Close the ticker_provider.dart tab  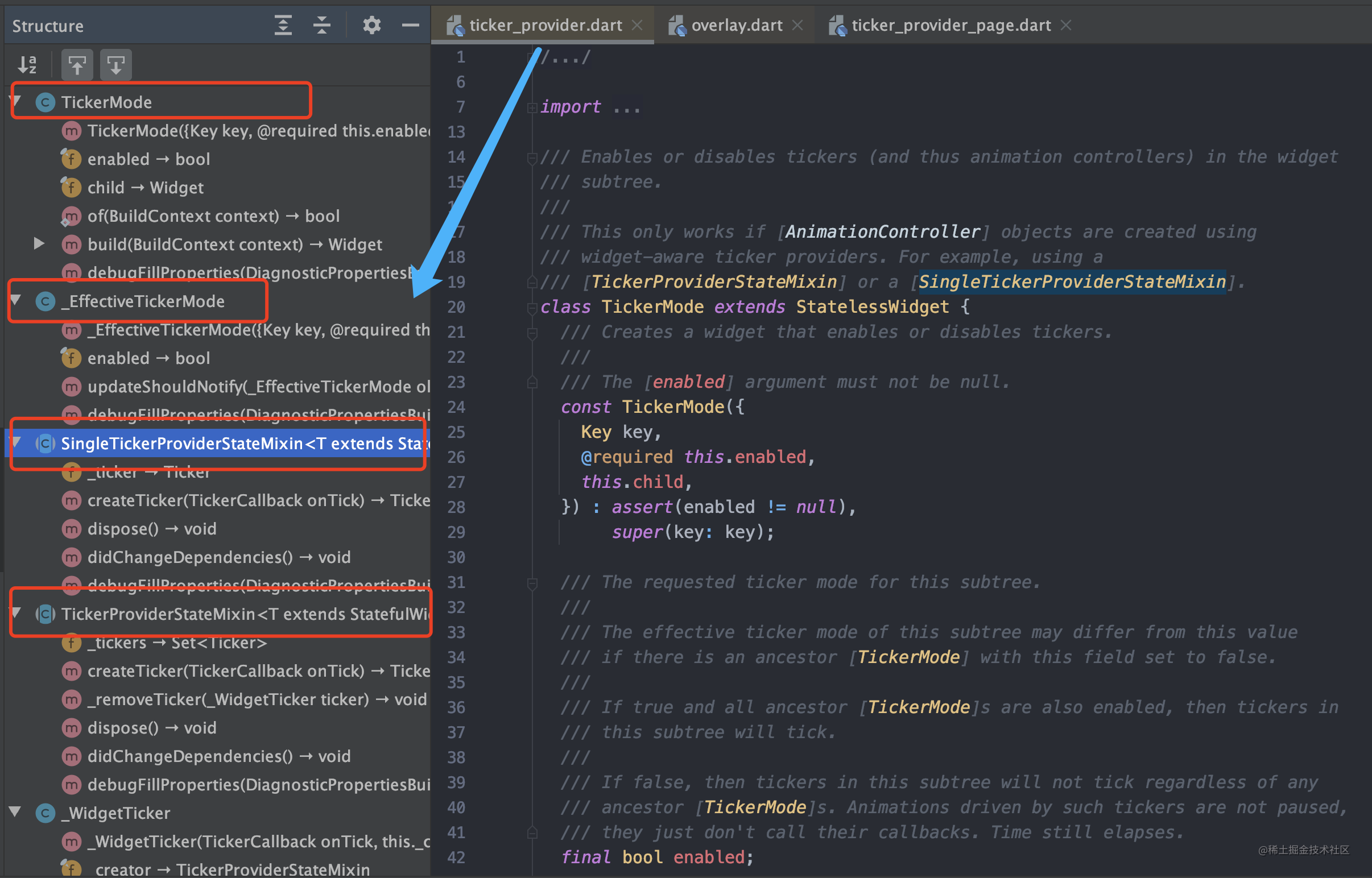(x=638, y=25)
